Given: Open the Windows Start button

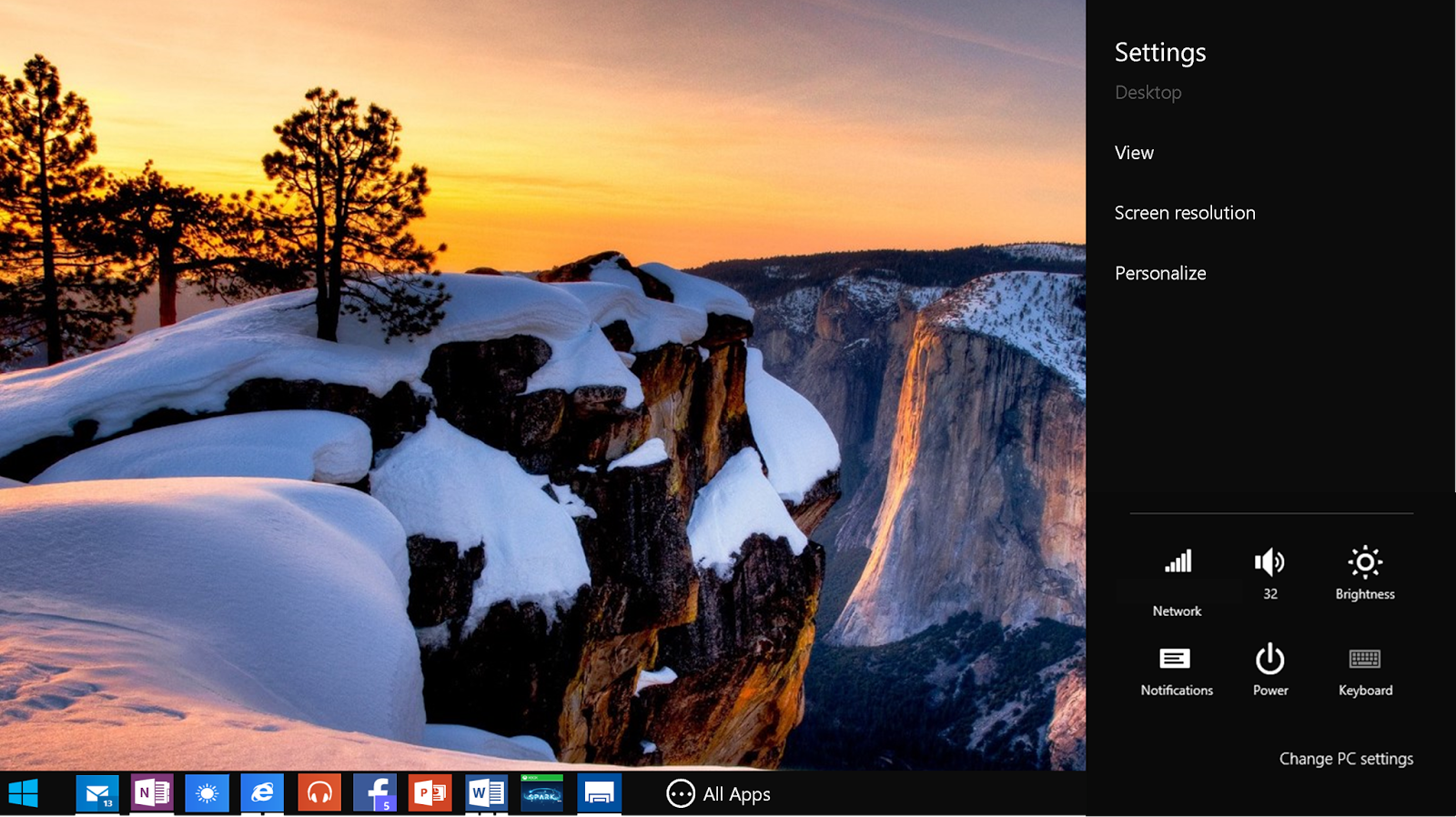Looking at the screenshot, I should tap(24, 793).
